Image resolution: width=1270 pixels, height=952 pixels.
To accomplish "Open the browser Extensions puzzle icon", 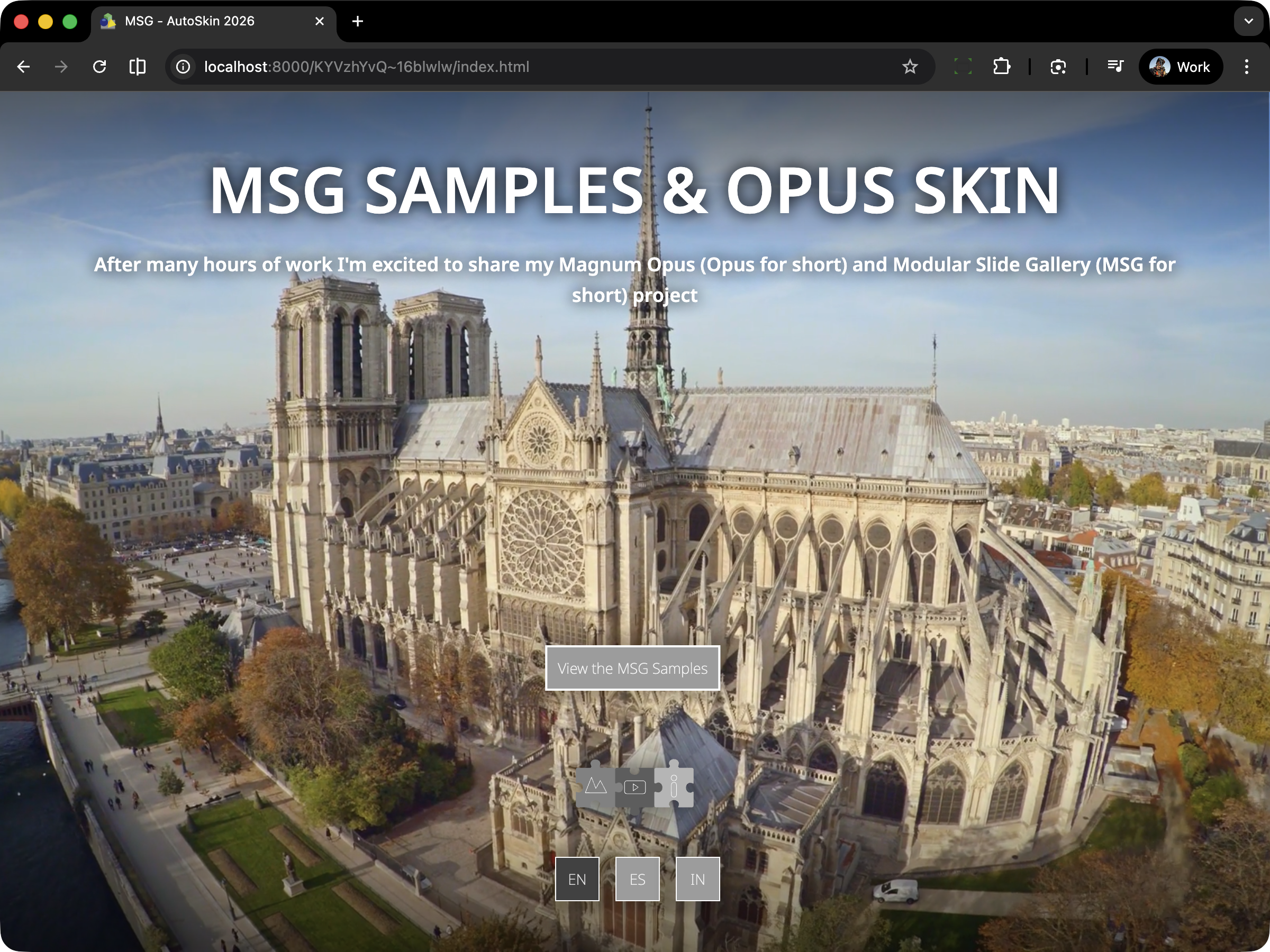I will tap(1001, 67).
